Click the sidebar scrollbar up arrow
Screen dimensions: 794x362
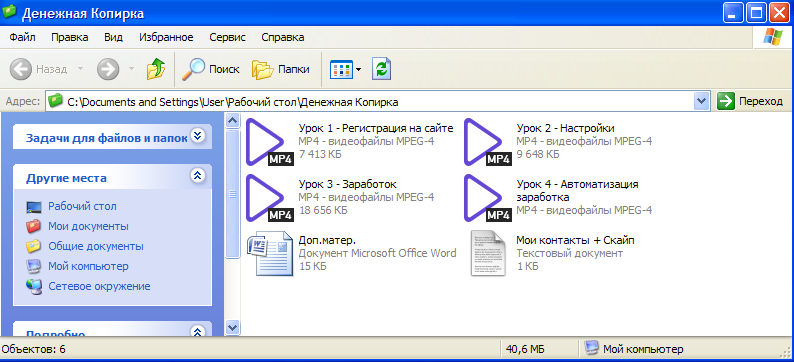(x=232, y=120)
